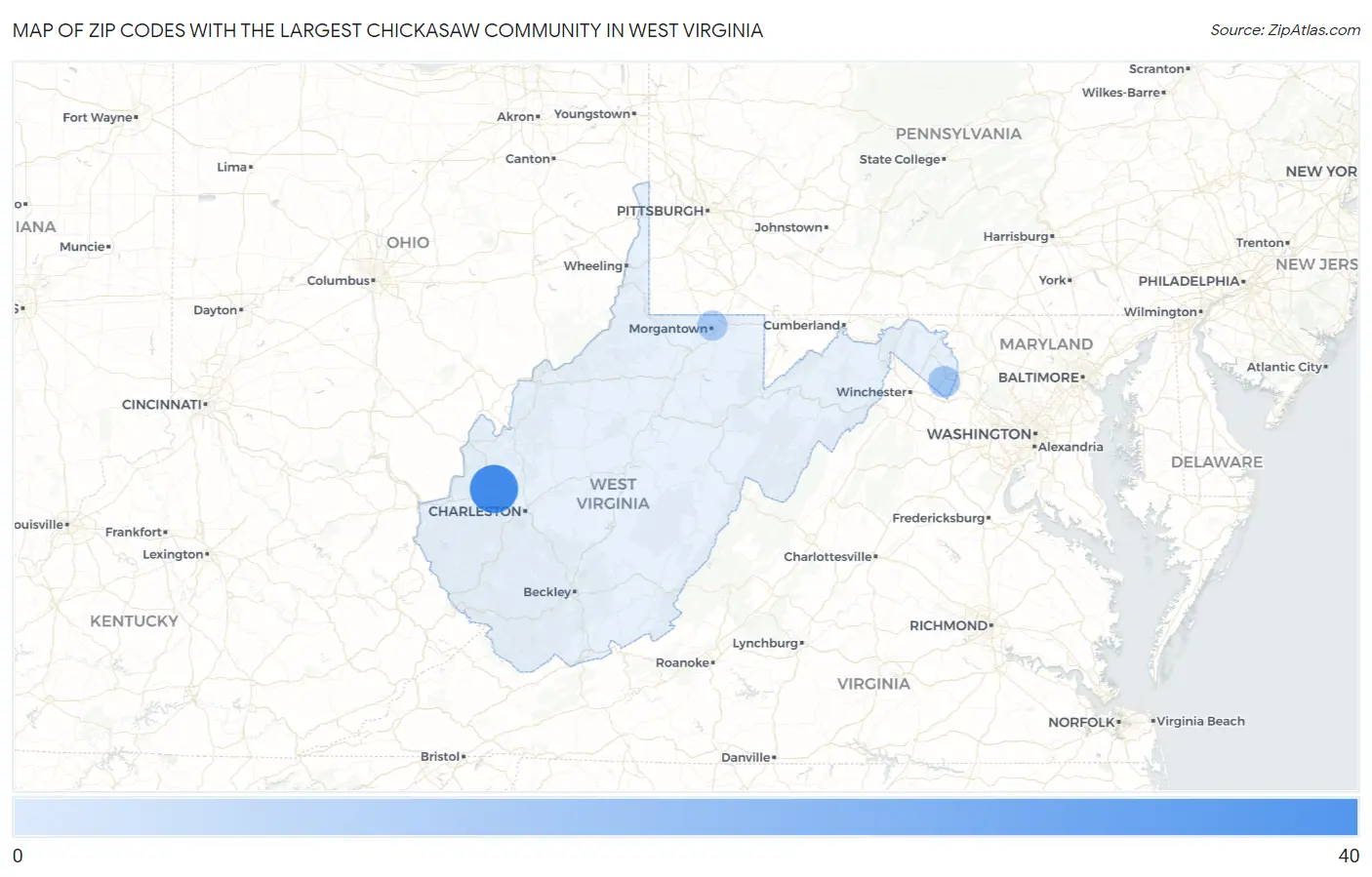Click the Winchester city label
1372x877 pixels.
click(x=871, y=392)
